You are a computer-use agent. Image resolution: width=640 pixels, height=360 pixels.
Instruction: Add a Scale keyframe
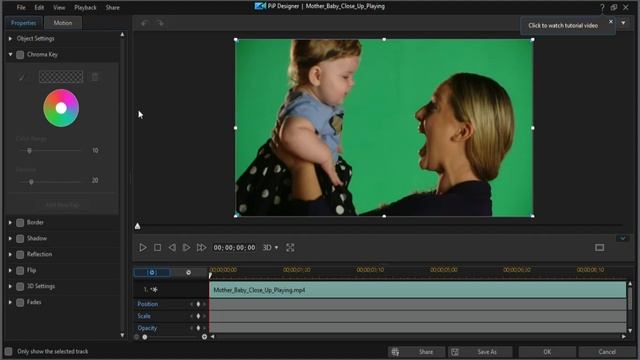[x=198, y=316]
